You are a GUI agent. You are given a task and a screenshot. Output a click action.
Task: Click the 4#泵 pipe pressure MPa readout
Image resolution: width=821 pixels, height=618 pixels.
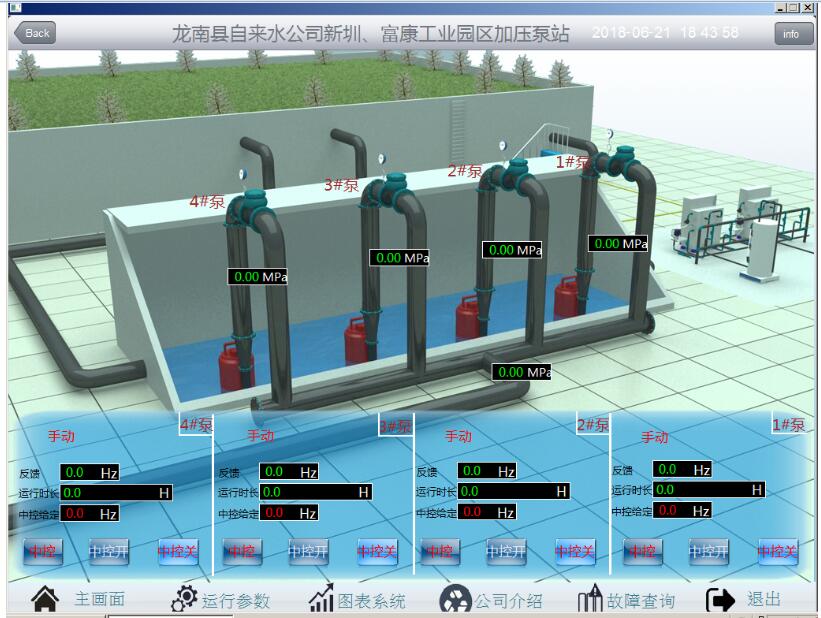(258, 277)
